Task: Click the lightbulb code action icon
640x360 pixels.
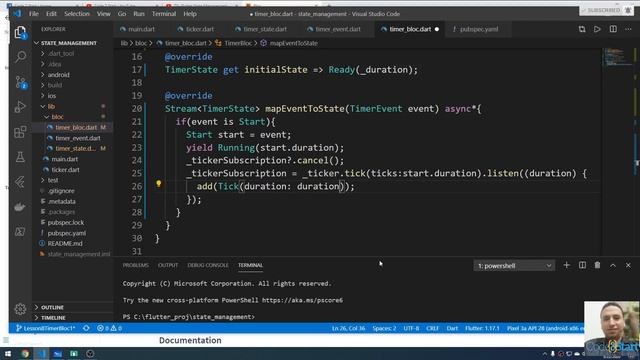Action: click(158, 184)
